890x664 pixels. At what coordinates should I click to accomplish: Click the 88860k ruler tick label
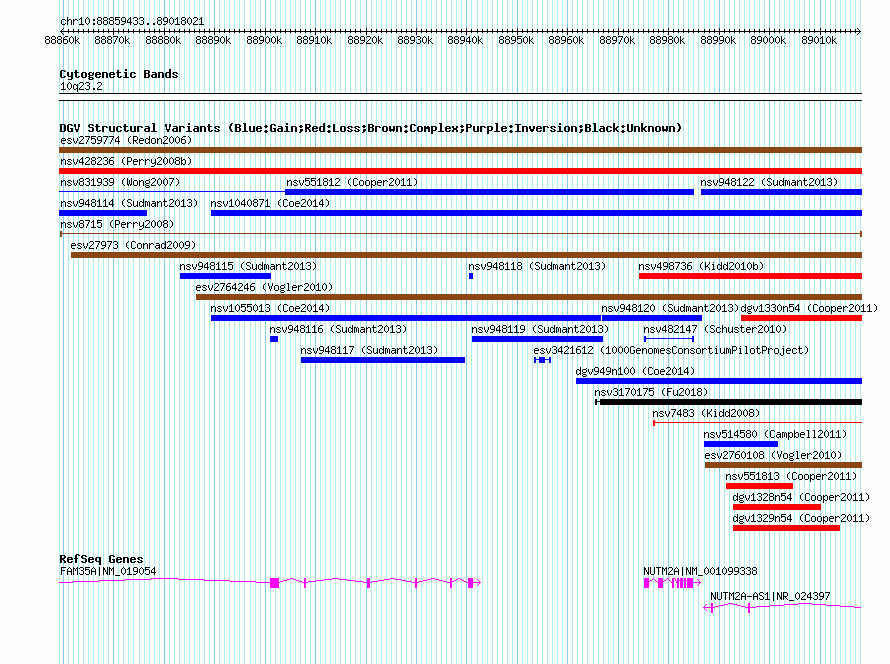pyautogui.click(x=62, y=40)
